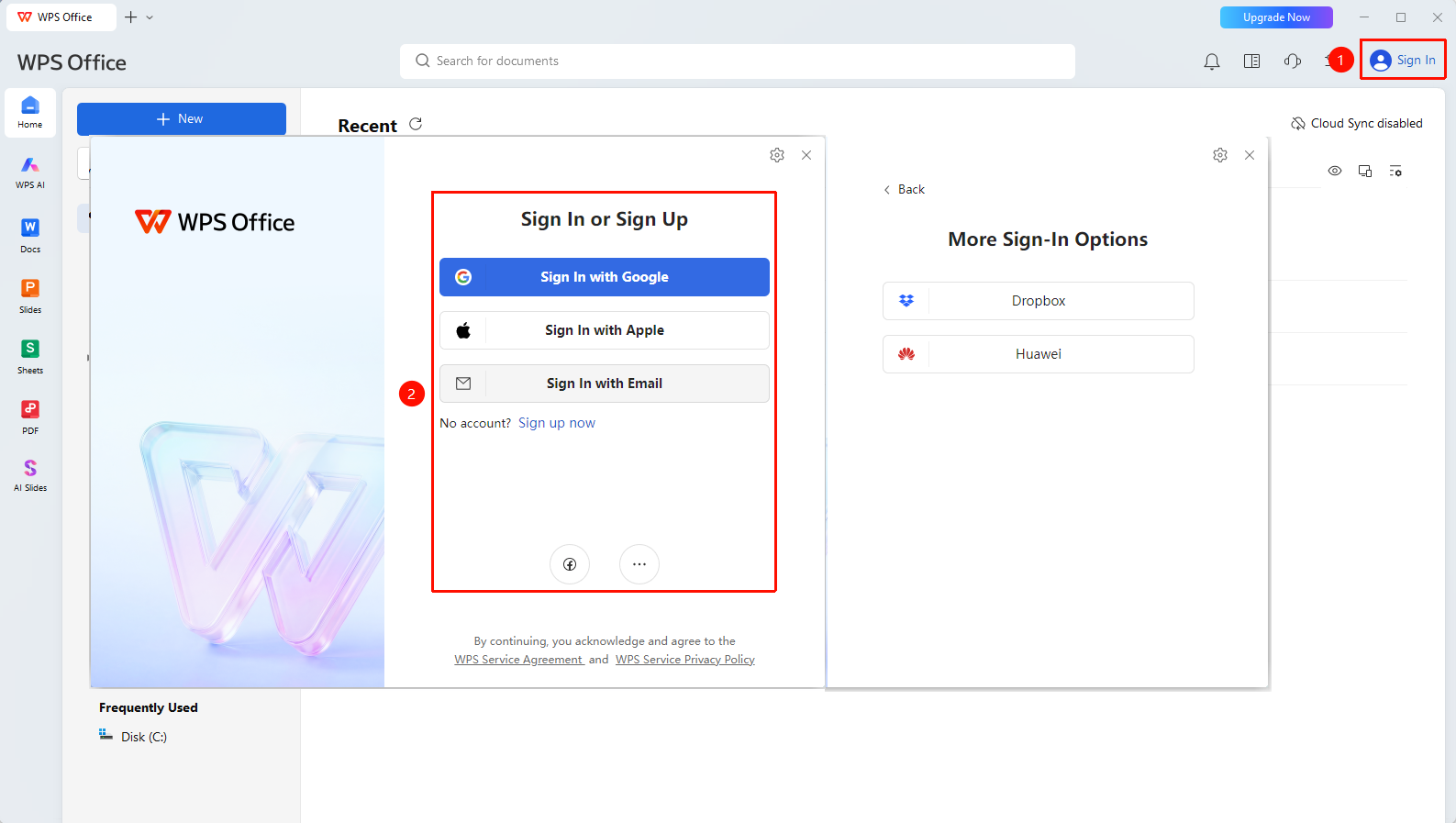Open the reading layout panel icon
This screenshot has height=823, width=1456.
coord(1251,61)
